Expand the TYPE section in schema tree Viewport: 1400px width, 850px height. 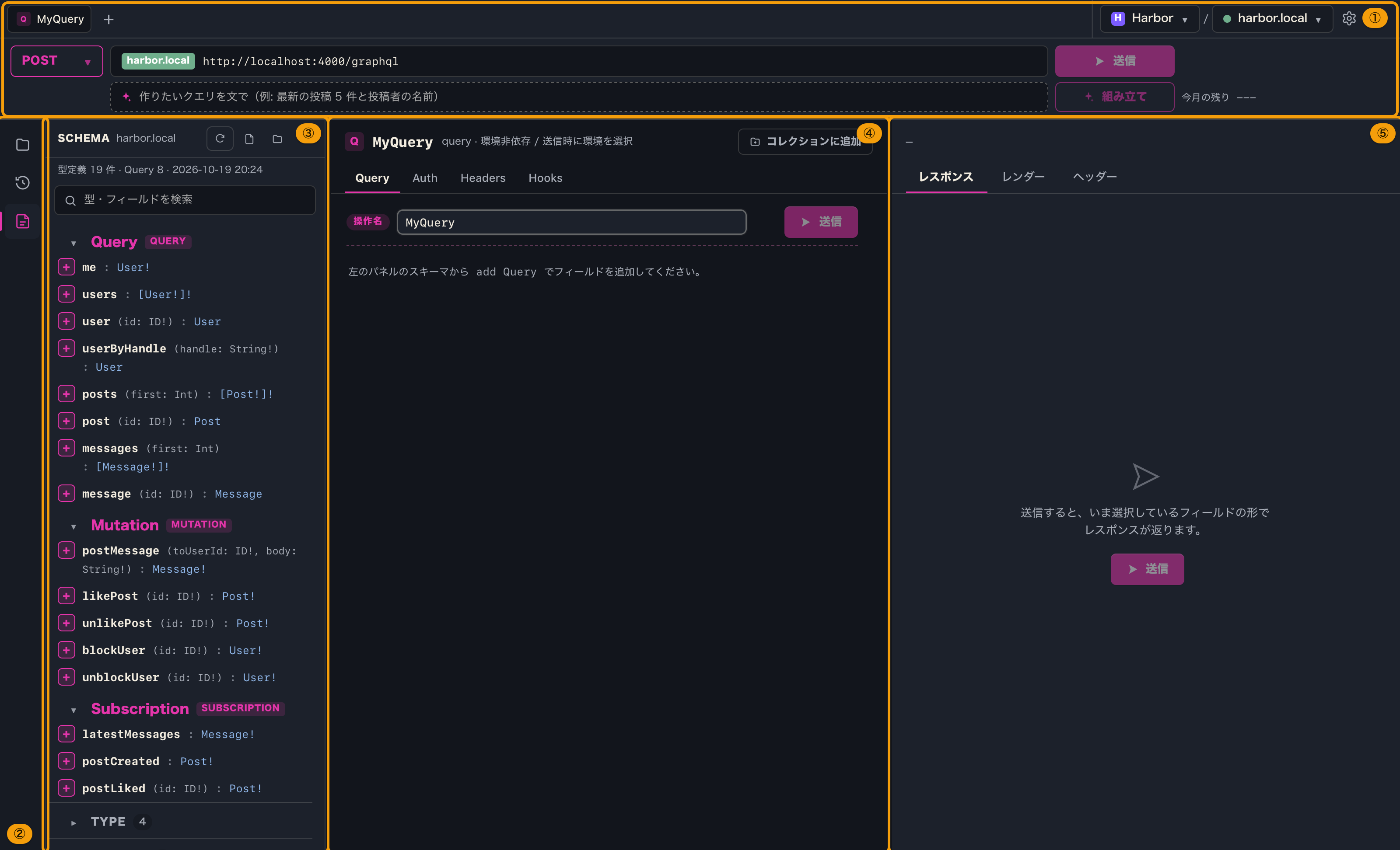pyautogui.click(x=74, y=822)
